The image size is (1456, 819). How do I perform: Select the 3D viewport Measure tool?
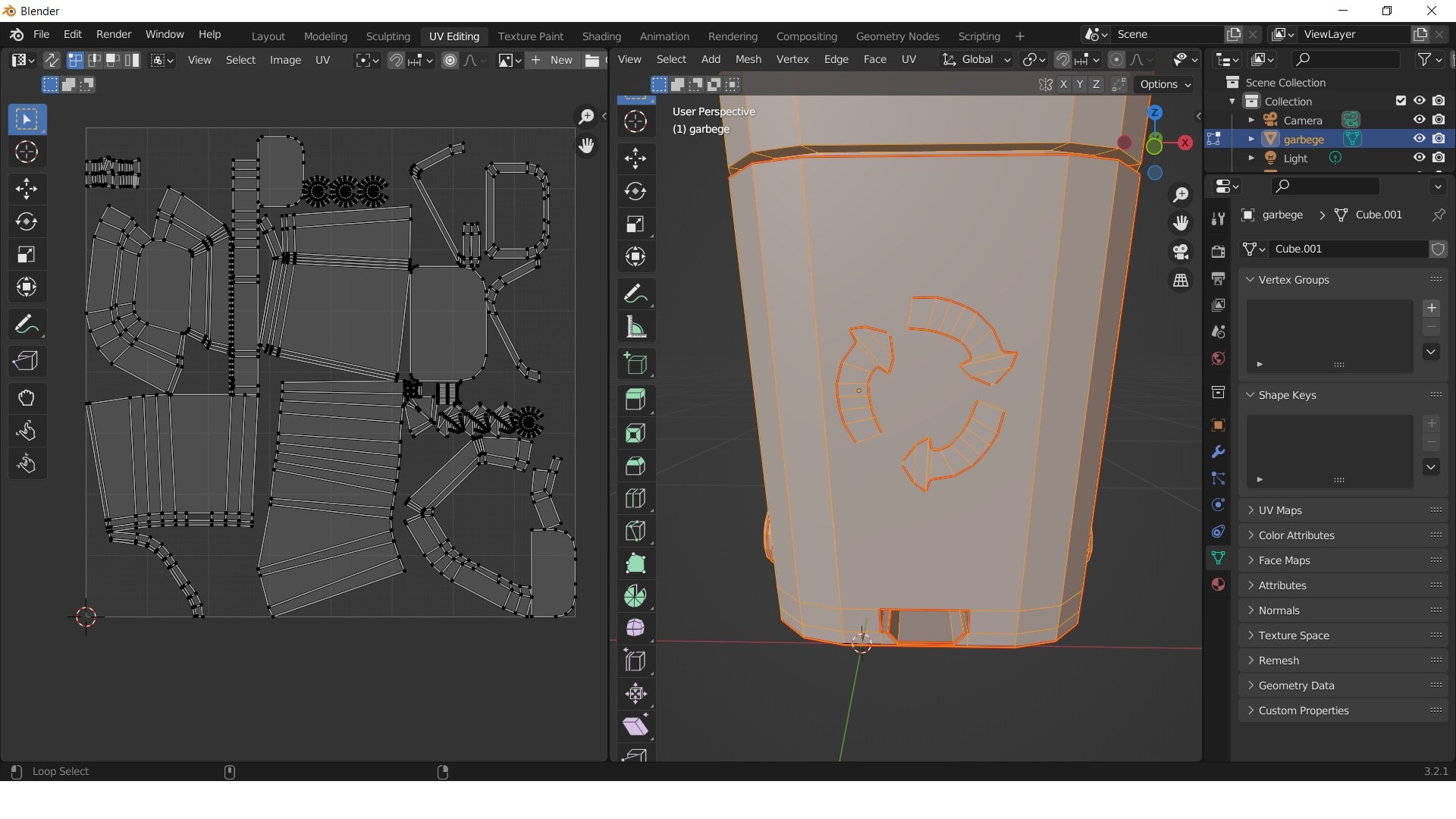pyautogui.click(x=635, y=328)
